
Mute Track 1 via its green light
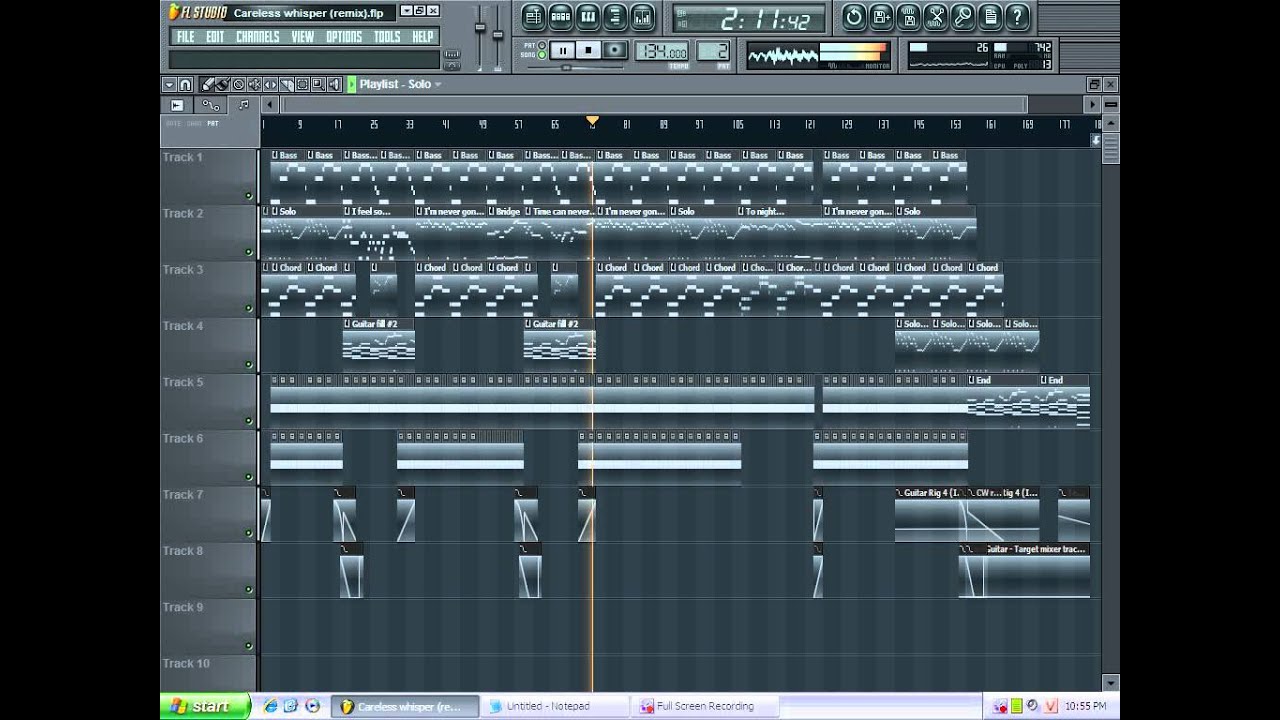tap(248, 195)
